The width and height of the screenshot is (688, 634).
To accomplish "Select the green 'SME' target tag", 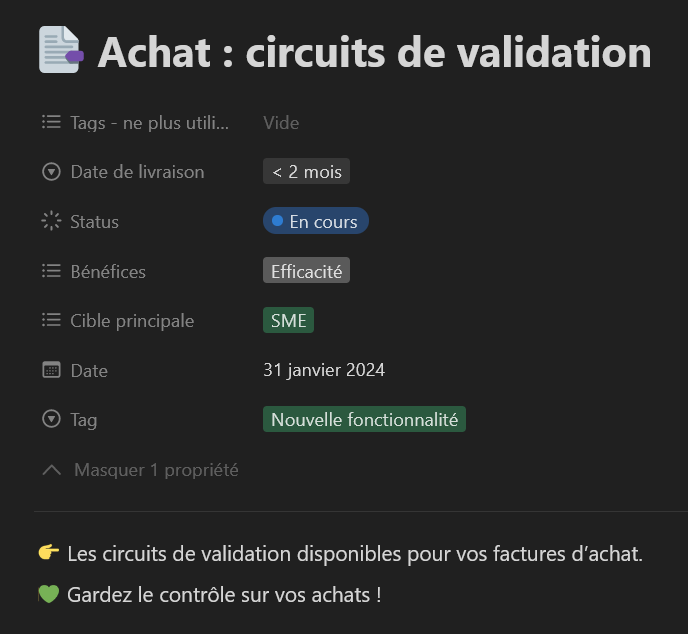I will pyautogui.click(x=289, y=320).
